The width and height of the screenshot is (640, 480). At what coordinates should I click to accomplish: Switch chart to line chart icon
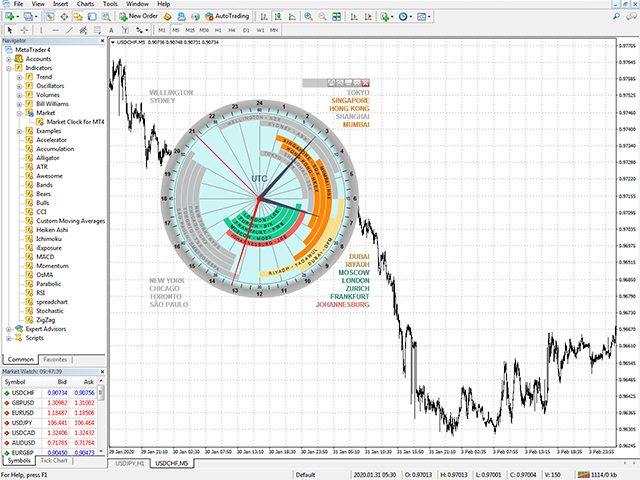pos(292,16)
